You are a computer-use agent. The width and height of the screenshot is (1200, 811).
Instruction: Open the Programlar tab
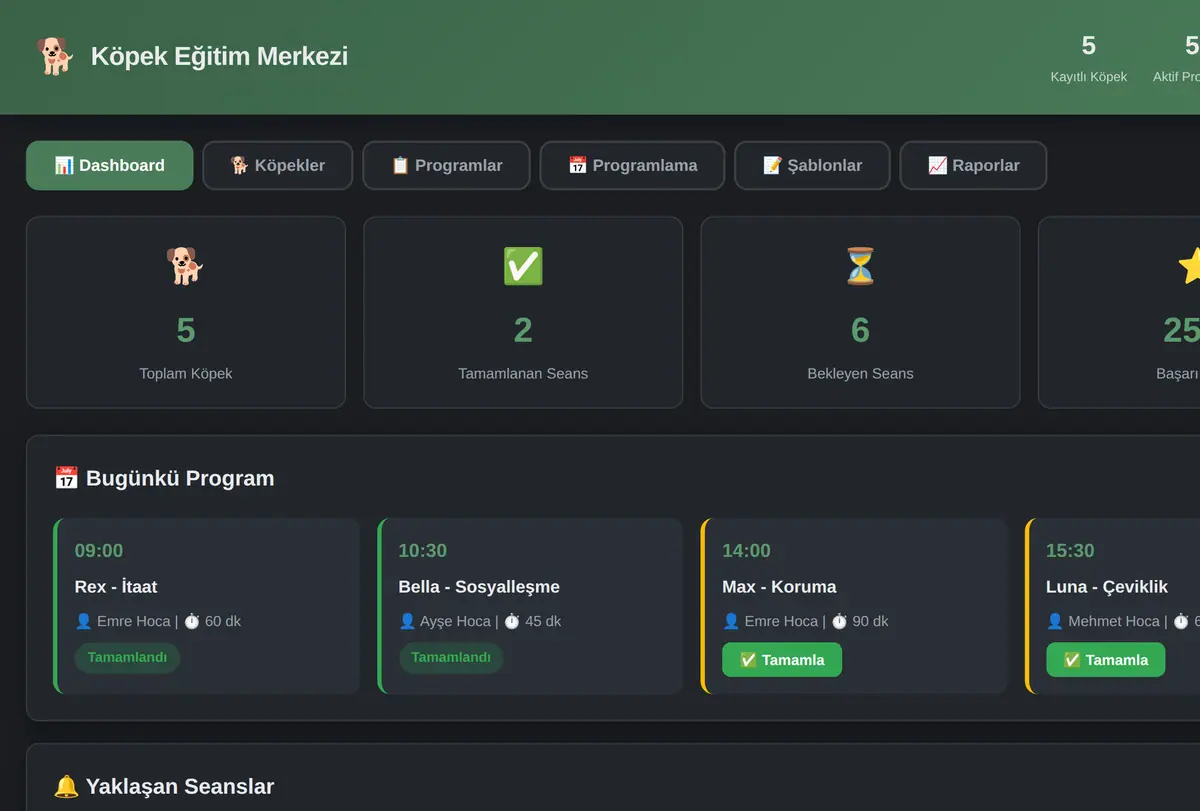pyautogui.click(x=446, y=165)
